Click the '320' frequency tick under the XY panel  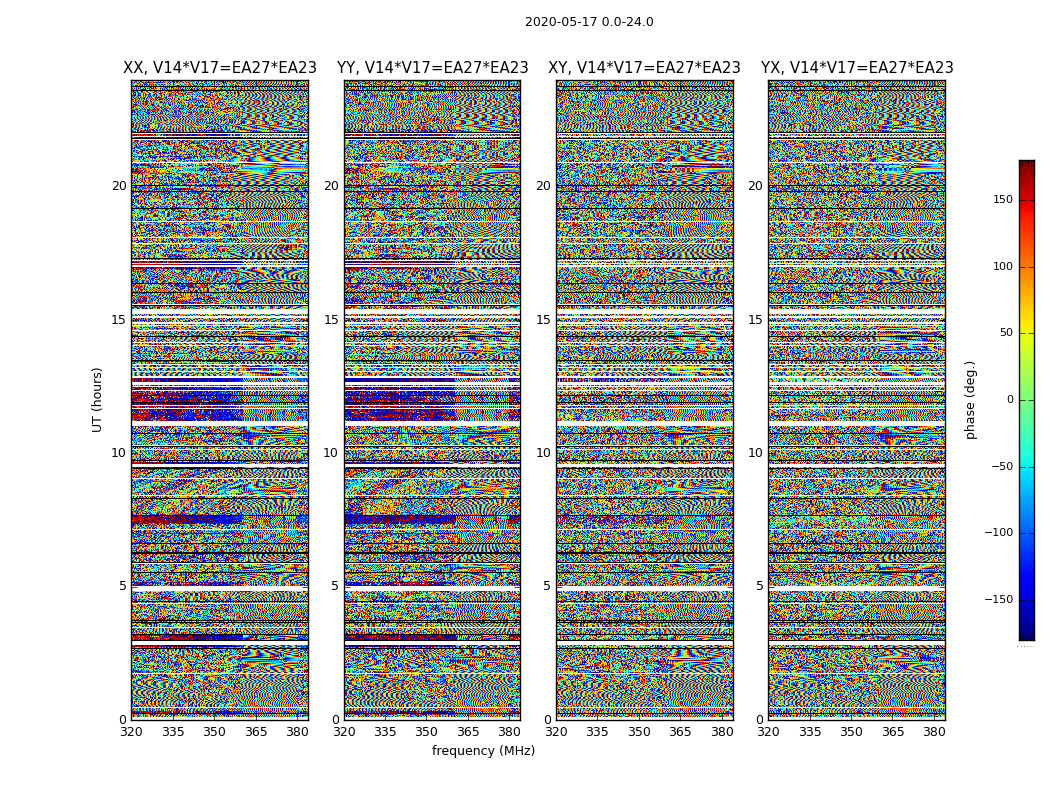[556, 732]
